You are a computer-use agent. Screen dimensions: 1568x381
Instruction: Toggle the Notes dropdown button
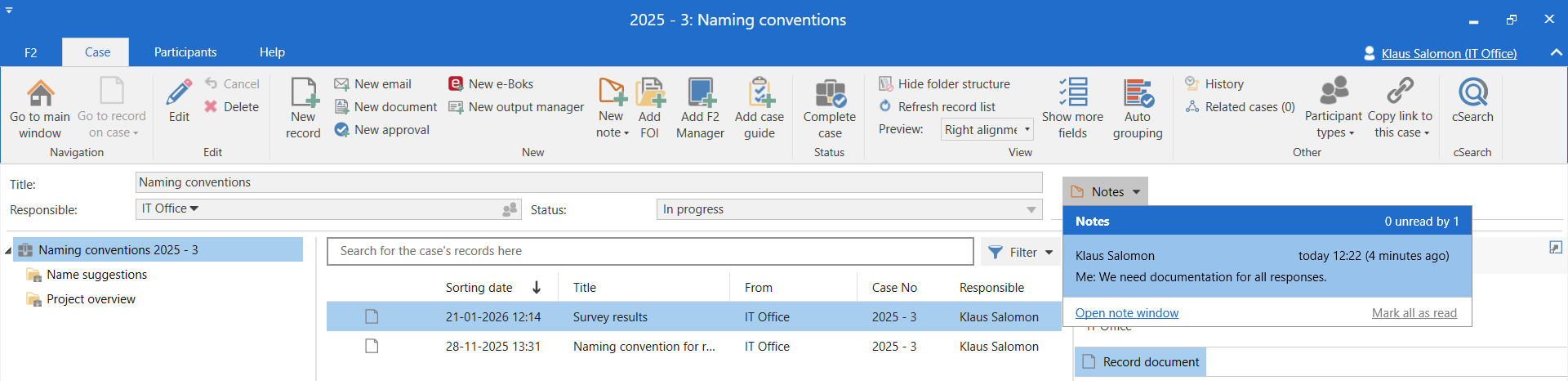(x=1105, y=191)
